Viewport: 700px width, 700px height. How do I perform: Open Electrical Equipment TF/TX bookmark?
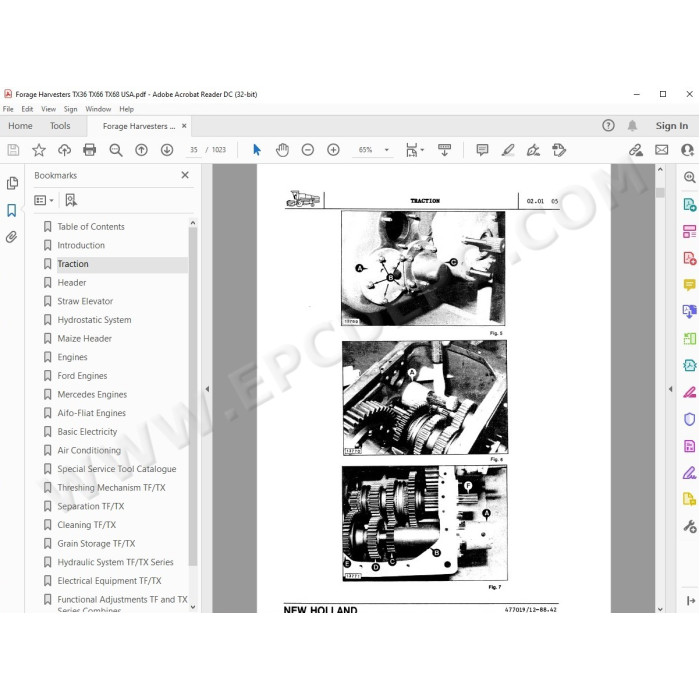(x=109, y=581)
